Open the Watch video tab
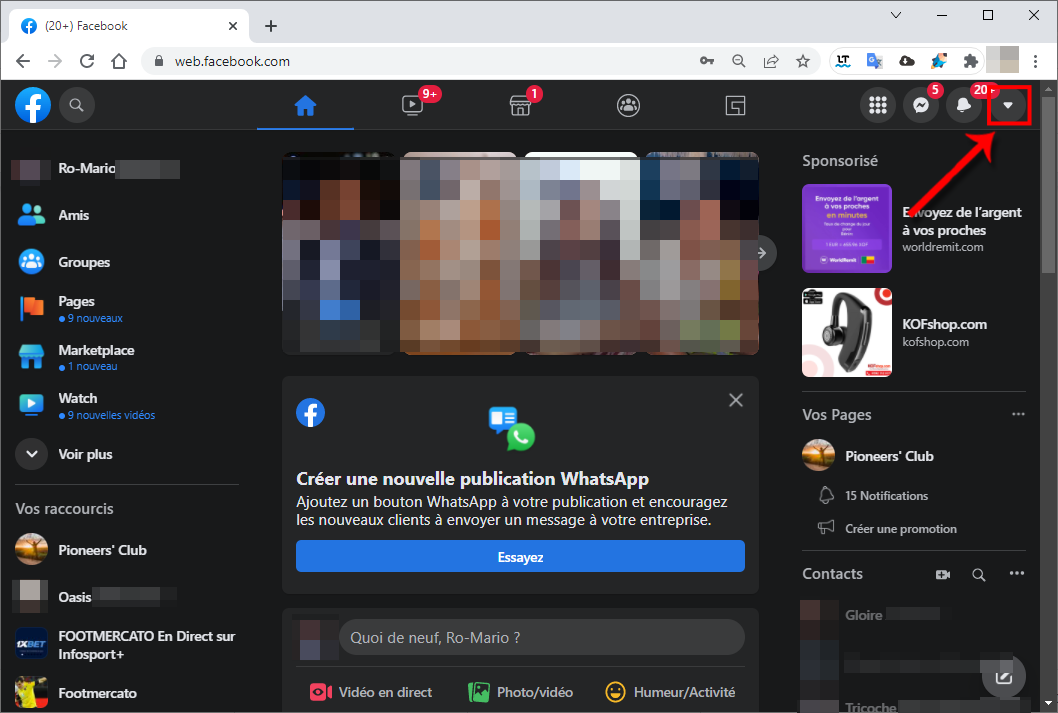 412,106
